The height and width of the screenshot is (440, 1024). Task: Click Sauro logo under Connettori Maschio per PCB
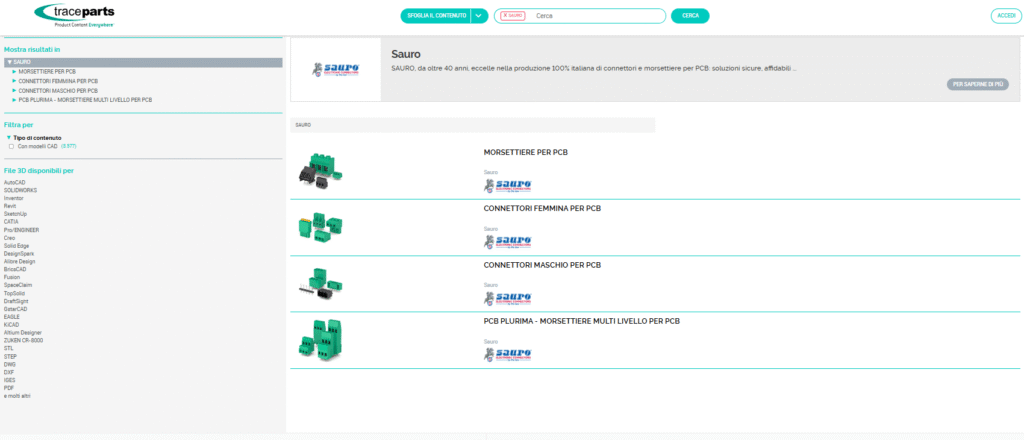click(x=507, y=298)
